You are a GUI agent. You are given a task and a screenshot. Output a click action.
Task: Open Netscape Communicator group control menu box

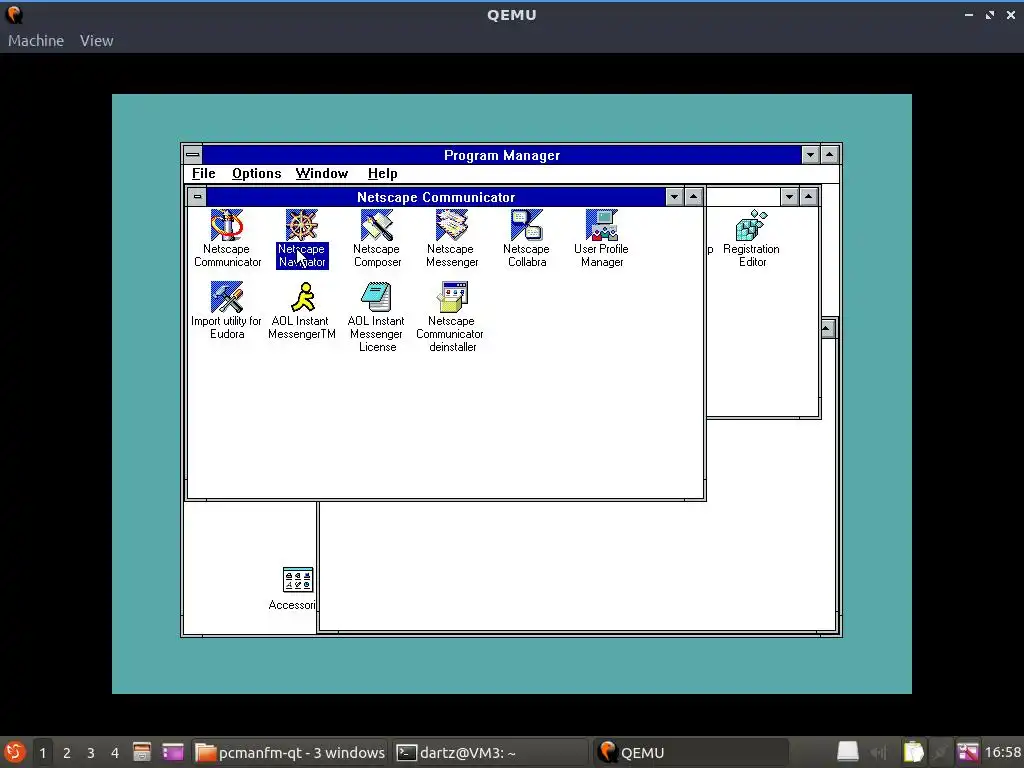click(x=197, y=197)
